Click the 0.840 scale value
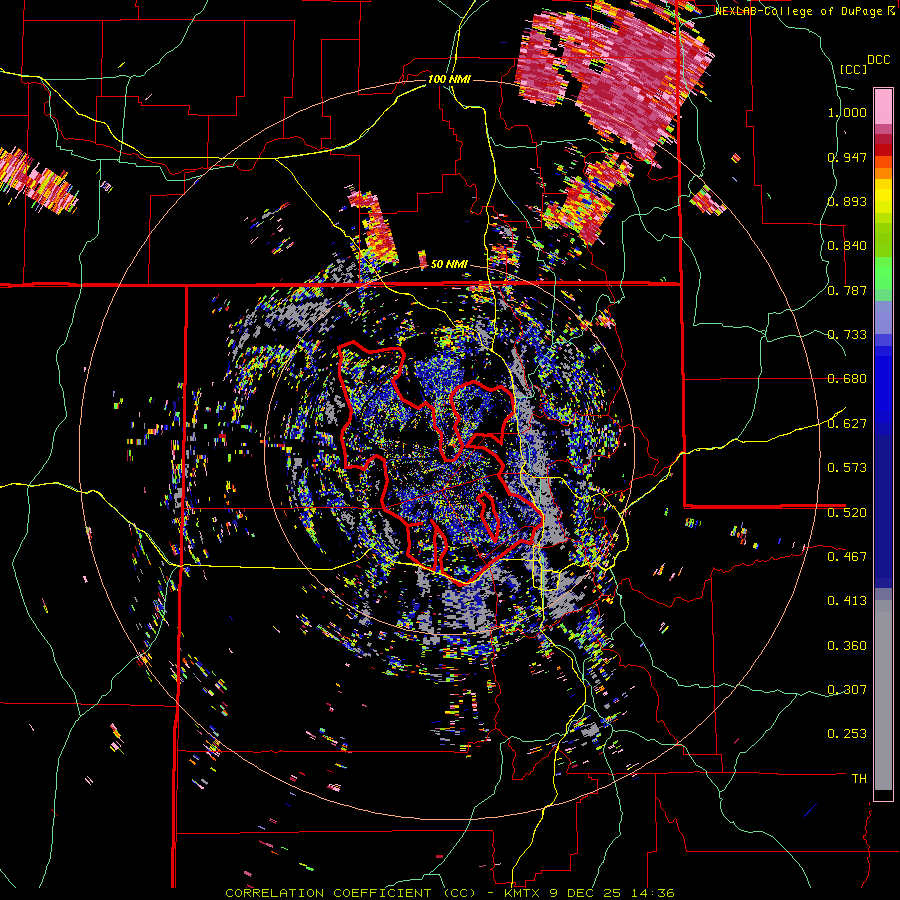900x900 pixels. point(847,246)
